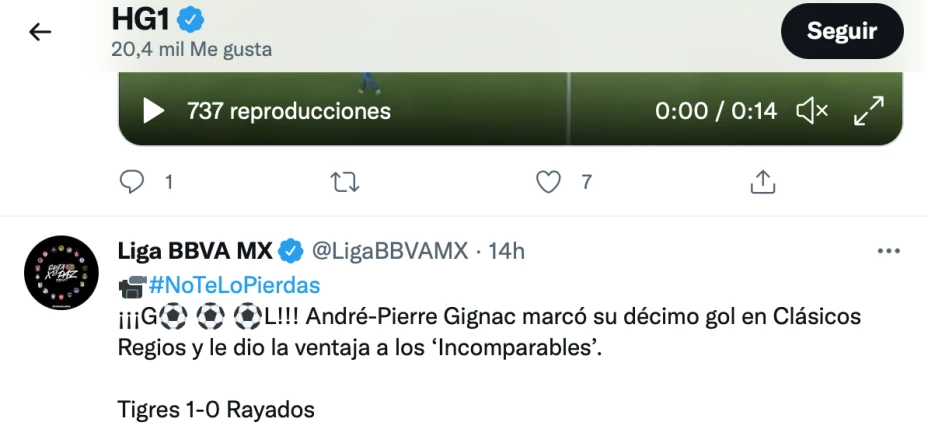This screenshot has height=443, width=928.
Task: Open the 14h tweet timestamp
Action: click(506, 251)
